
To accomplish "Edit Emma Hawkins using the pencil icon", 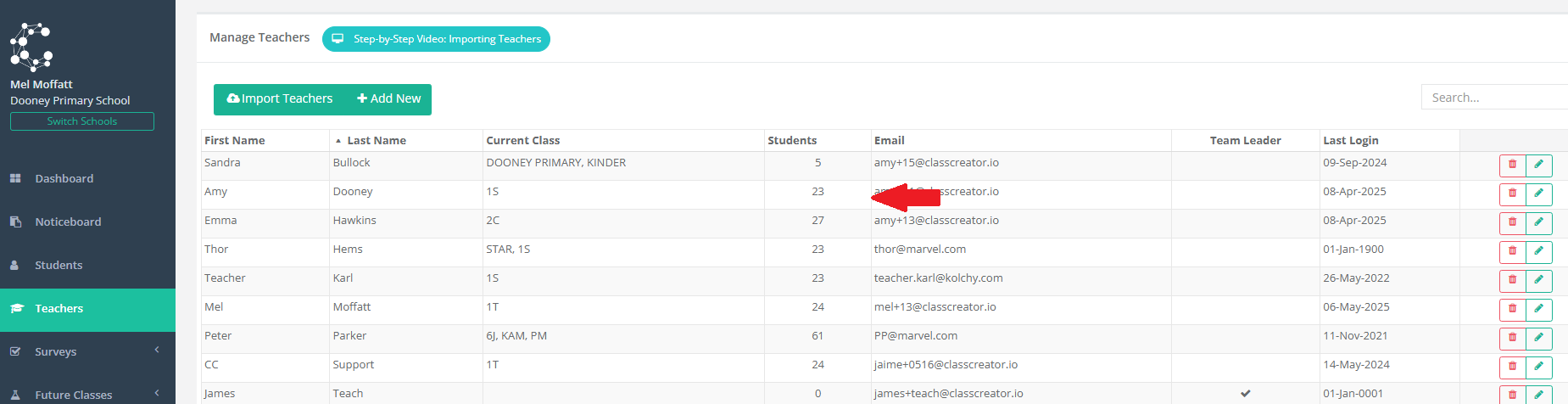I will tap(1539, 223).
